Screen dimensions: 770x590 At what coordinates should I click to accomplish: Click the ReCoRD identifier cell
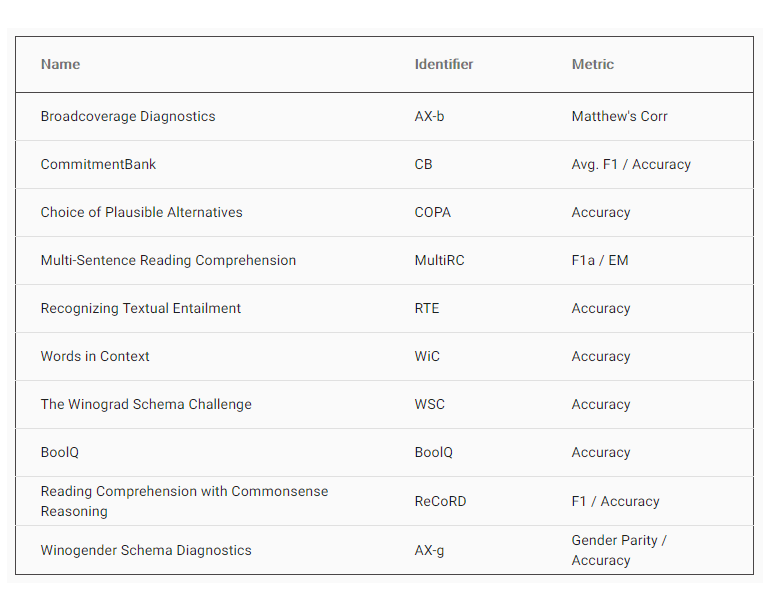[x=440, y=502]
